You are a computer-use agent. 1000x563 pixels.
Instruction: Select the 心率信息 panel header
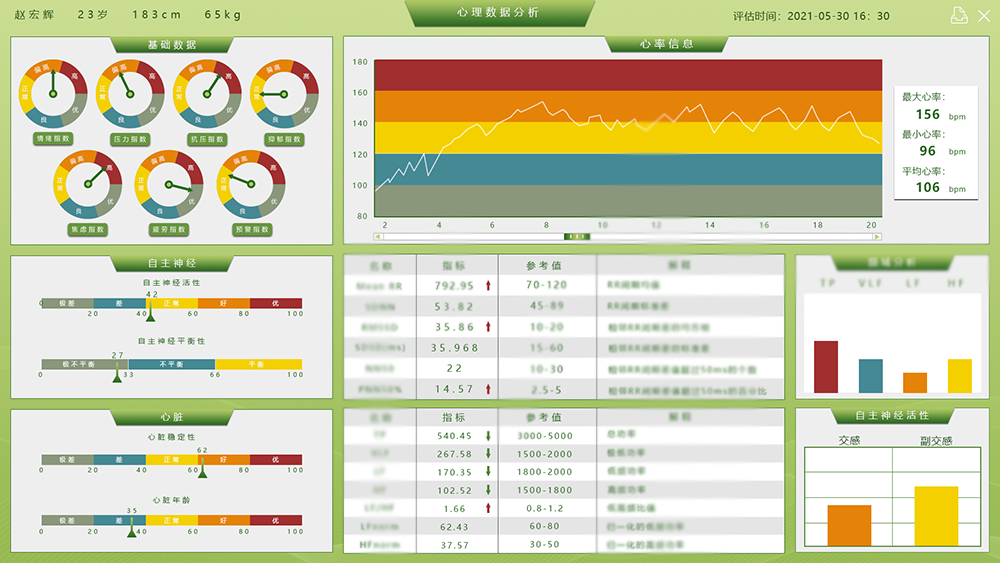coord(666,44)
